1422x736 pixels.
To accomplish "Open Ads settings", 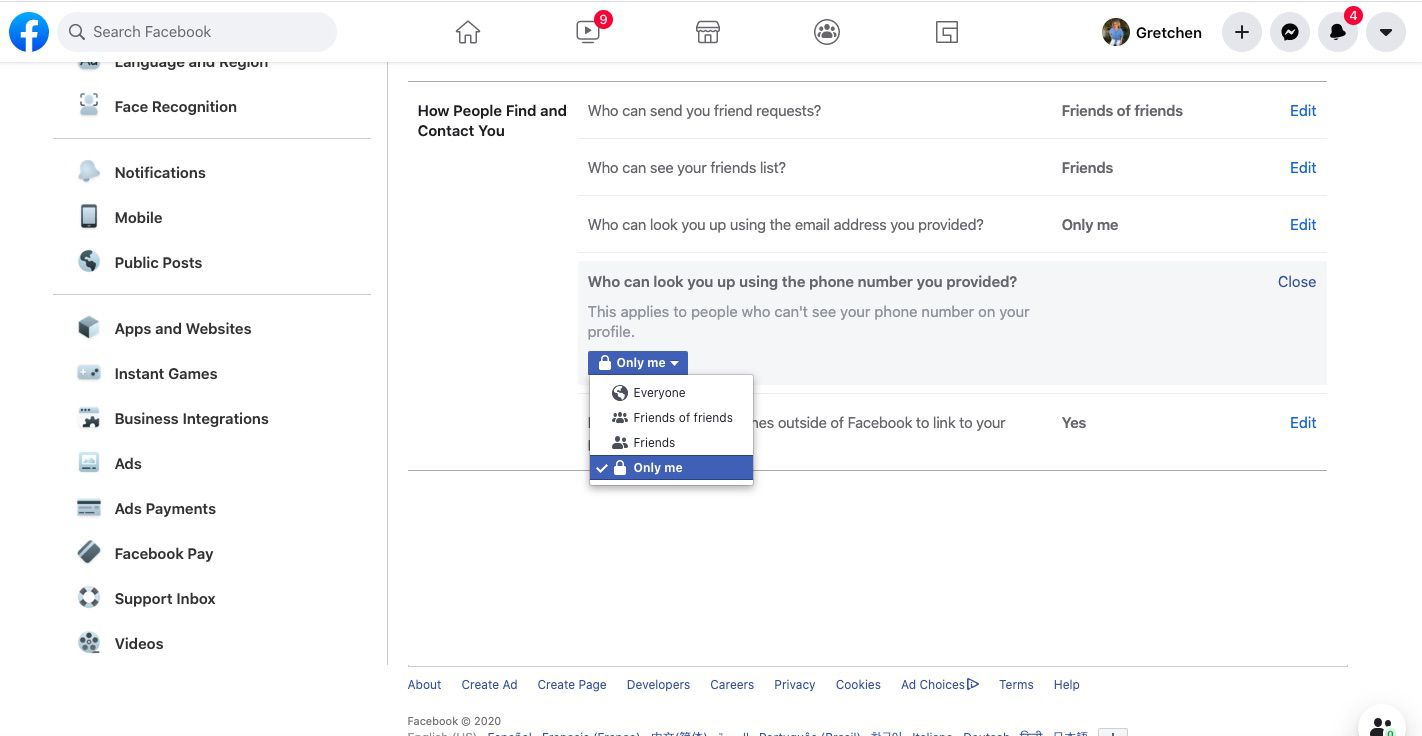I will pos(128,463).
